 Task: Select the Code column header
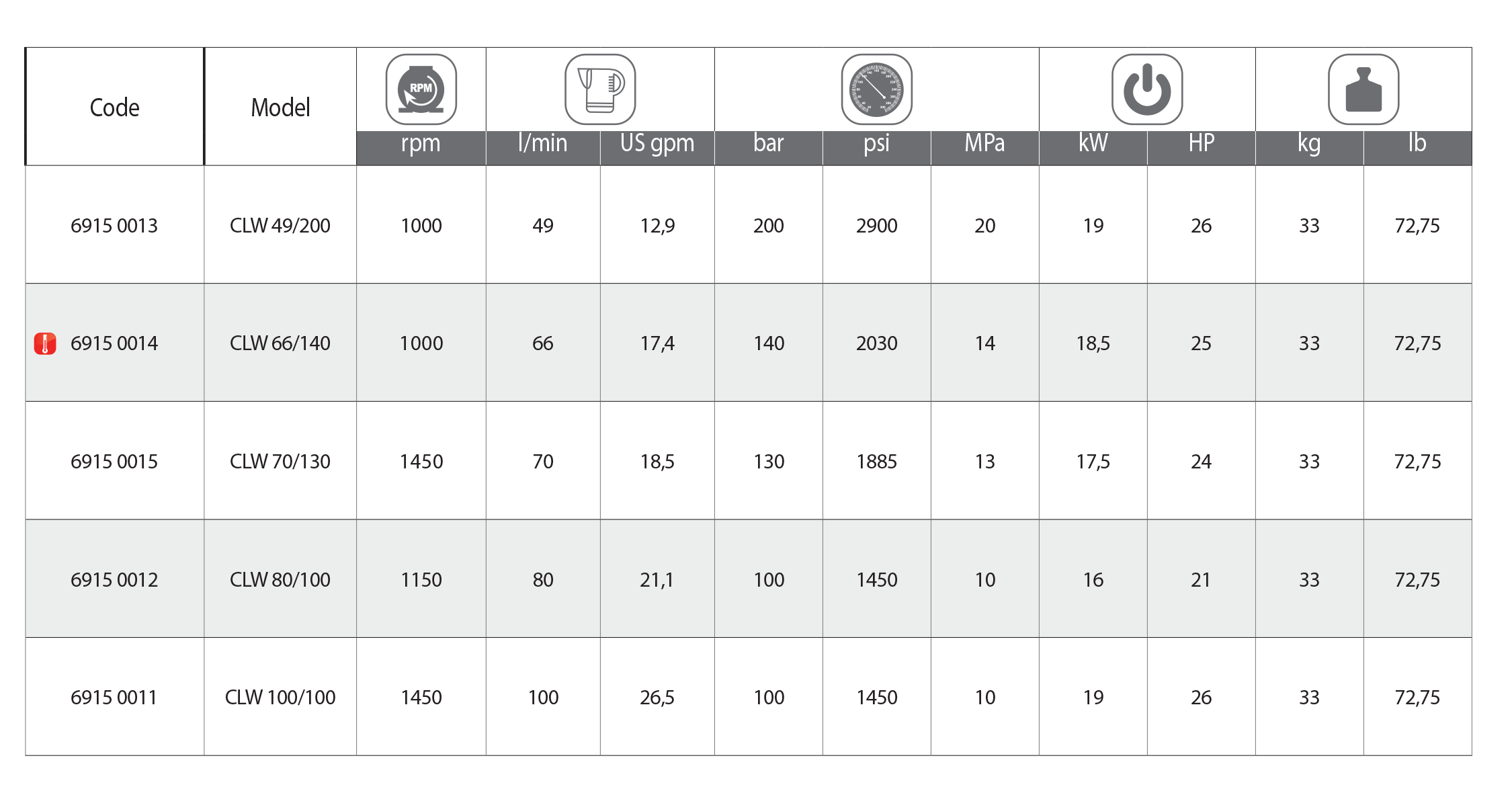coord(114,107)
